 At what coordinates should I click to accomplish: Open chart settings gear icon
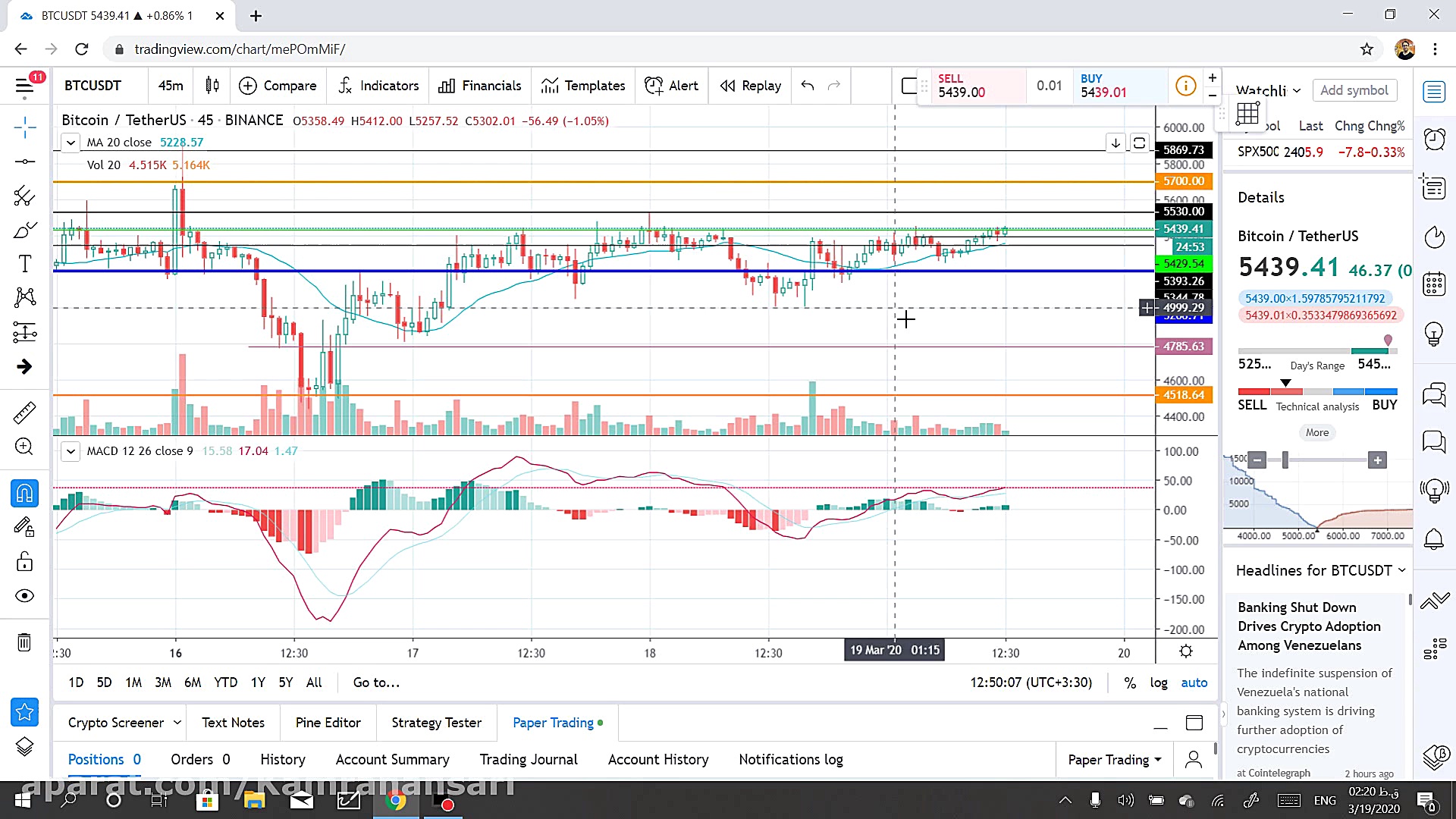coord(1186,651)
